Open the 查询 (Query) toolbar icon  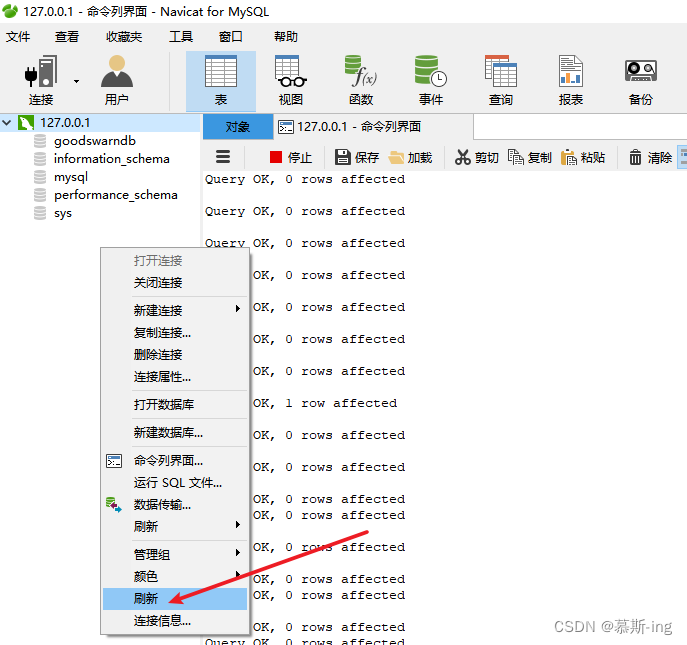(x=501, y=81)
